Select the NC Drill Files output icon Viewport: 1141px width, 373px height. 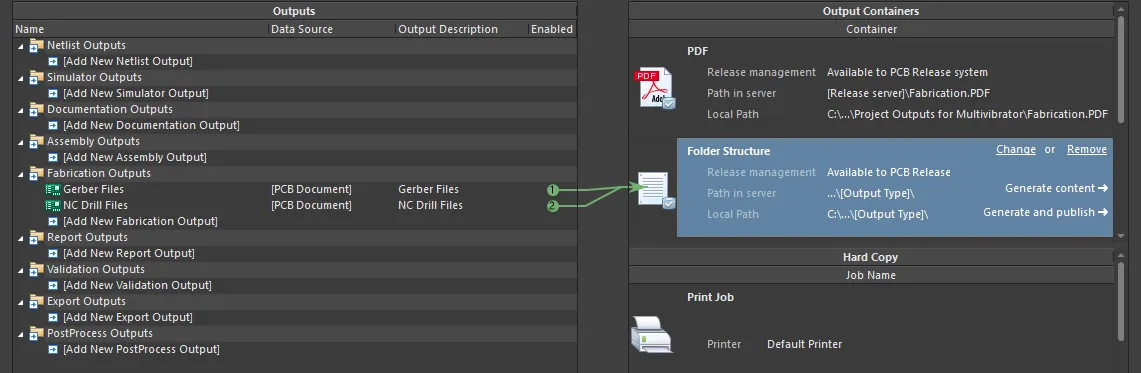[x=53, y=205]
